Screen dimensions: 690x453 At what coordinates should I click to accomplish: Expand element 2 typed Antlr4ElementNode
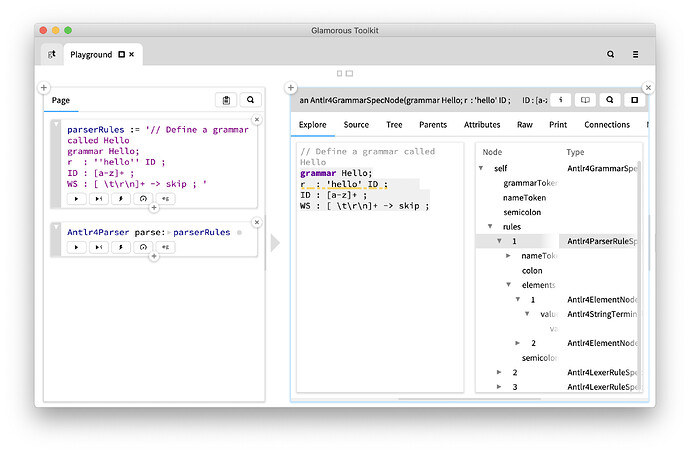coord(518,343)
